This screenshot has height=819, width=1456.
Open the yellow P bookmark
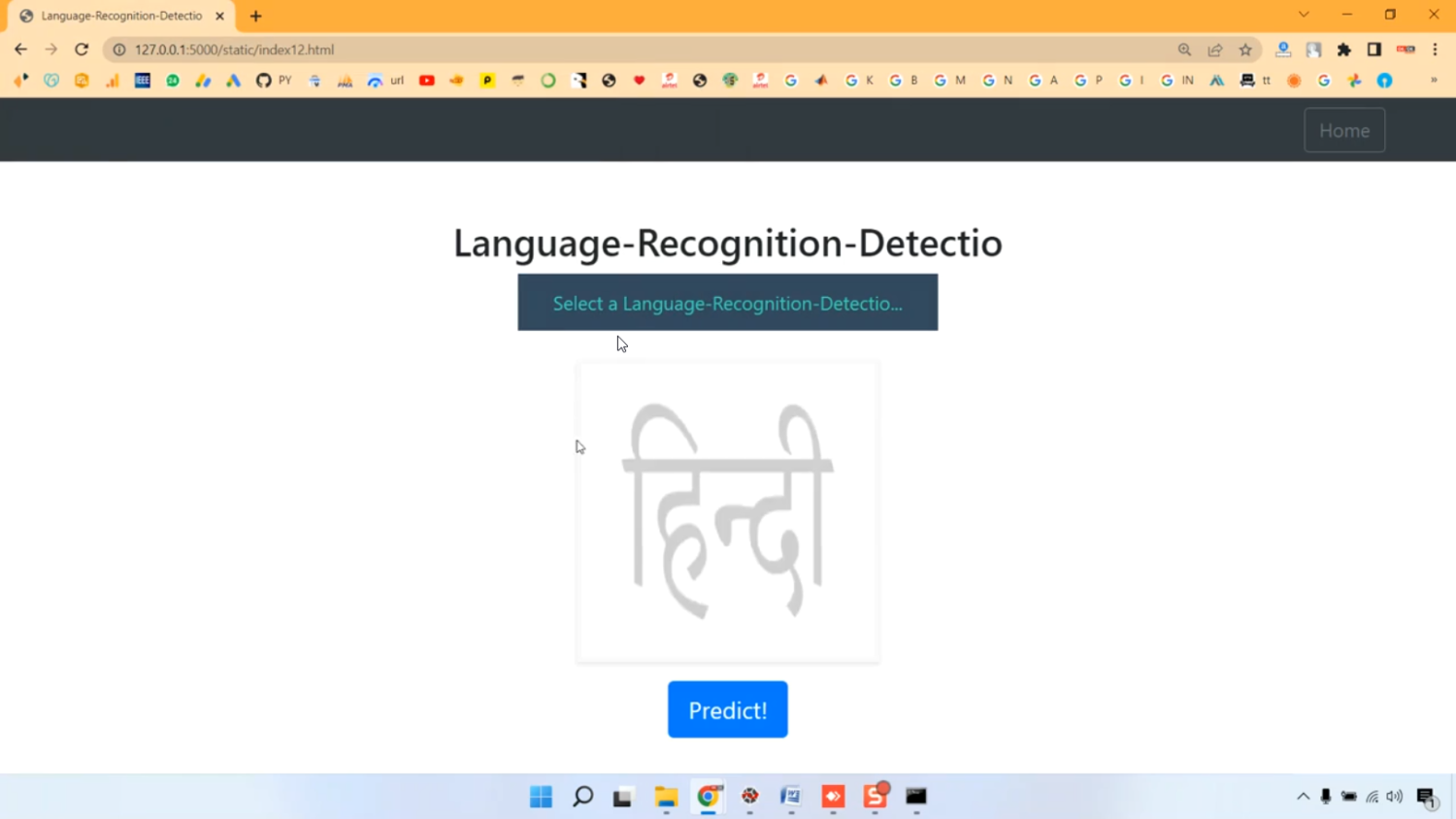pyautogui.click(x=488, y=81)
